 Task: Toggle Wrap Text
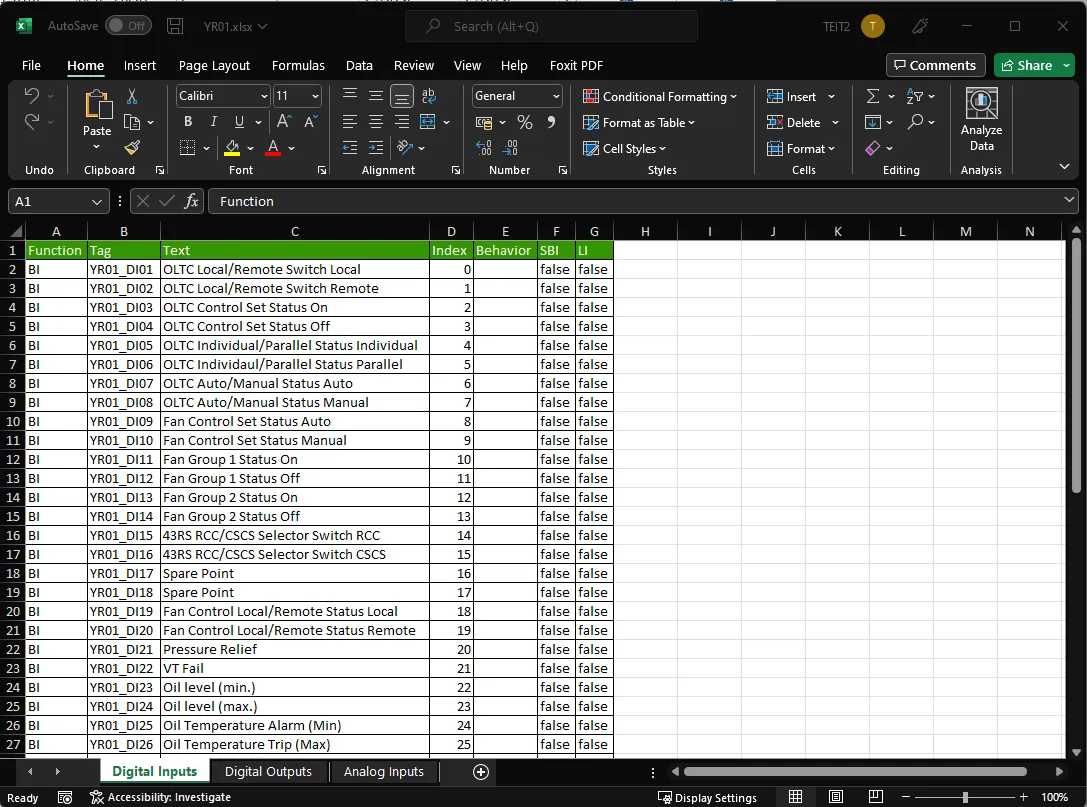click(428, 96)
